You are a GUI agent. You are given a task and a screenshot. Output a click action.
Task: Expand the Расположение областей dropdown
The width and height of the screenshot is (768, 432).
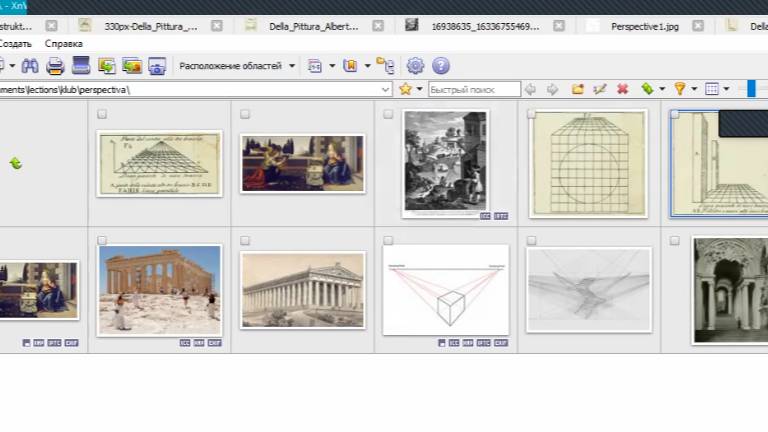(292, 66)
